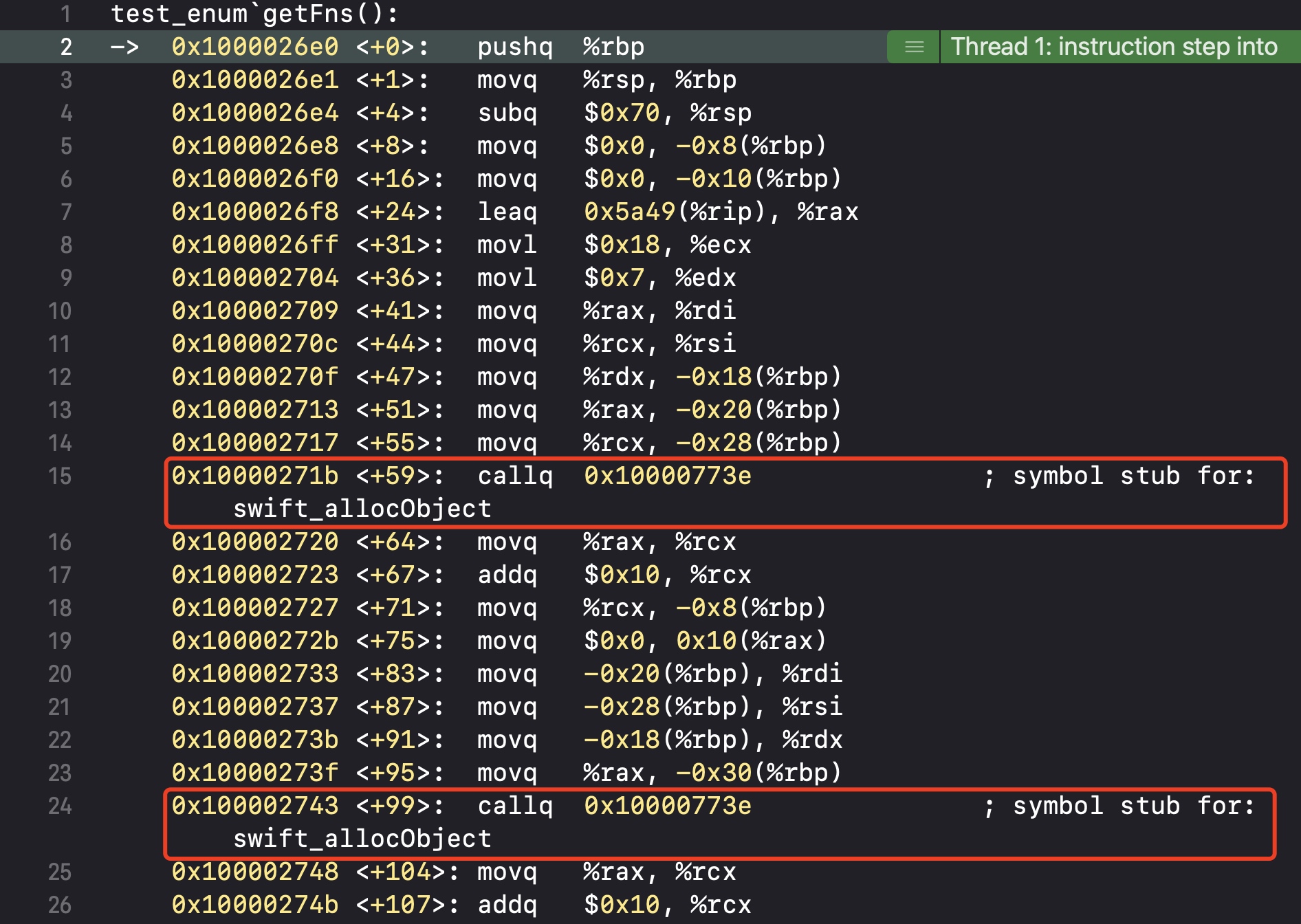
Task: Select address 0x1000026e8
Action: pyautogui.click(x=255, y=146)
